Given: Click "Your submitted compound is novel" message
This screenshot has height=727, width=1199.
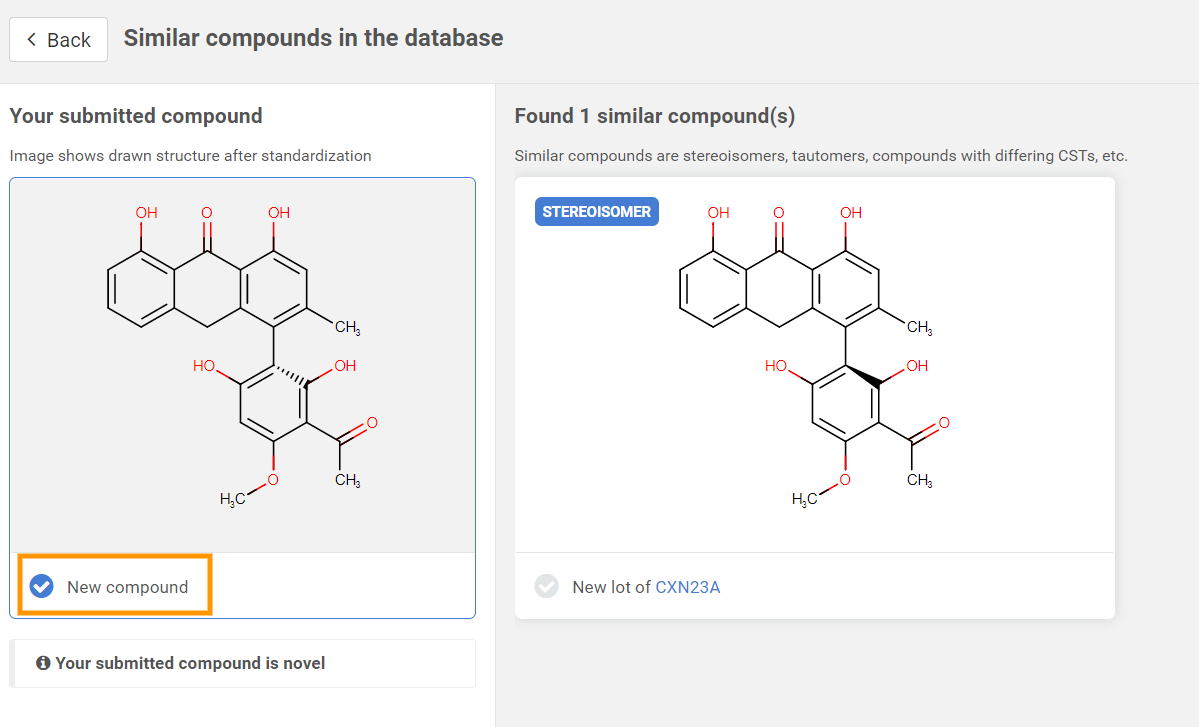Looking at the screenshot, I should click(190, 663).
